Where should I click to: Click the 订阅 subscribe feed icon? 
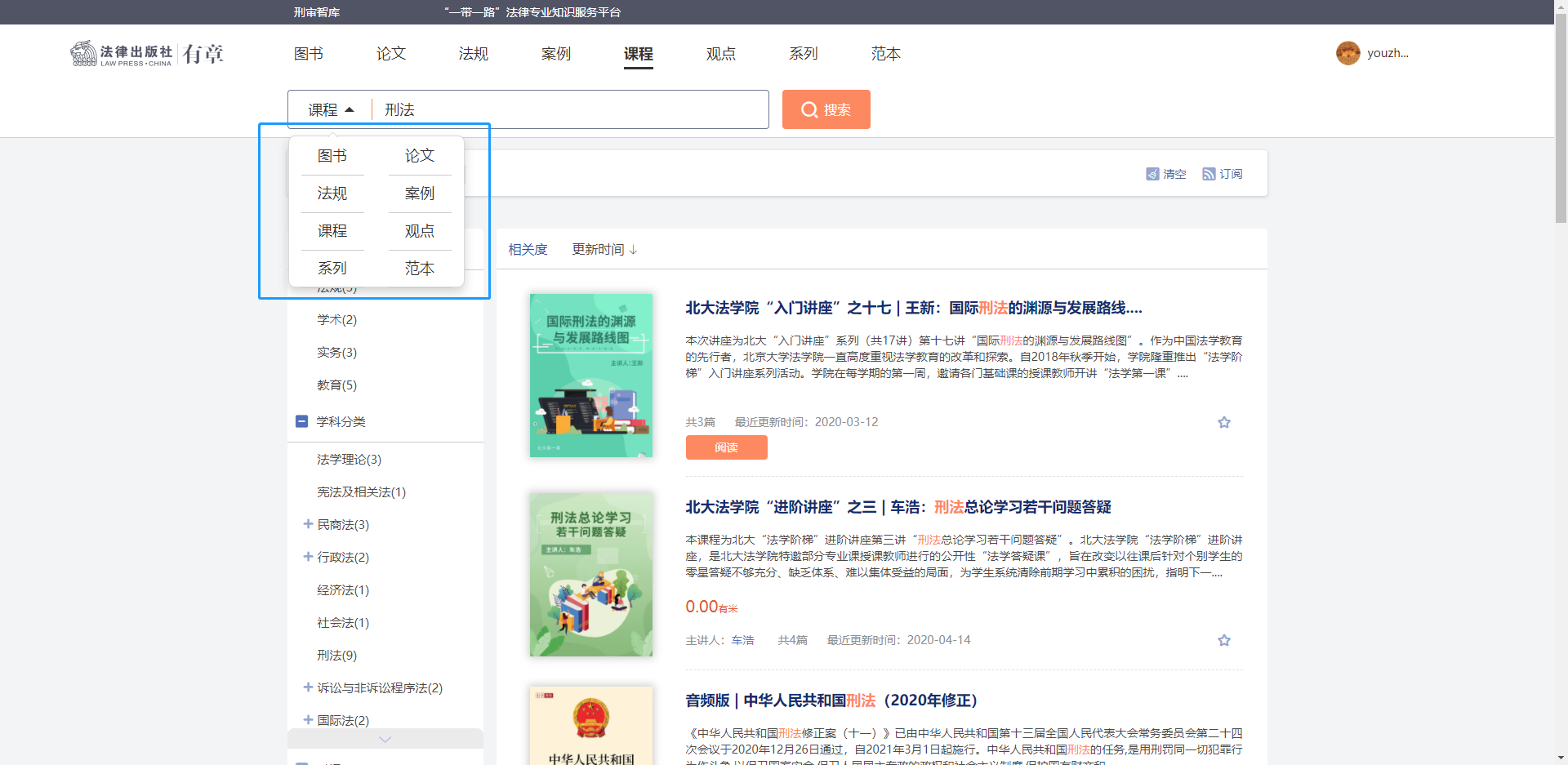(1209, 174)
